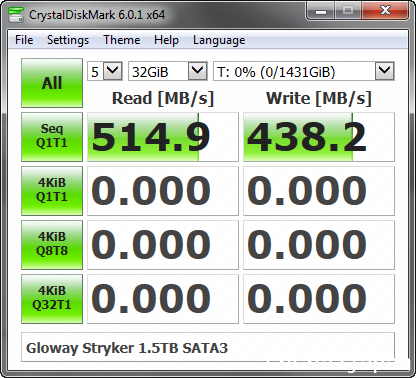Open the File menu
The image size is (416, 378).
coord(24,40)
